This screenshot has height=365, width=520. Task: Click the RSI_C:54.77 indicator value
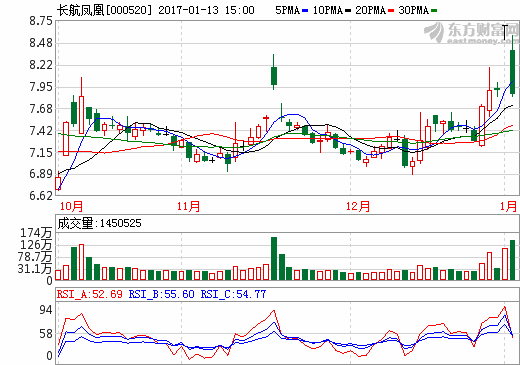233,294
